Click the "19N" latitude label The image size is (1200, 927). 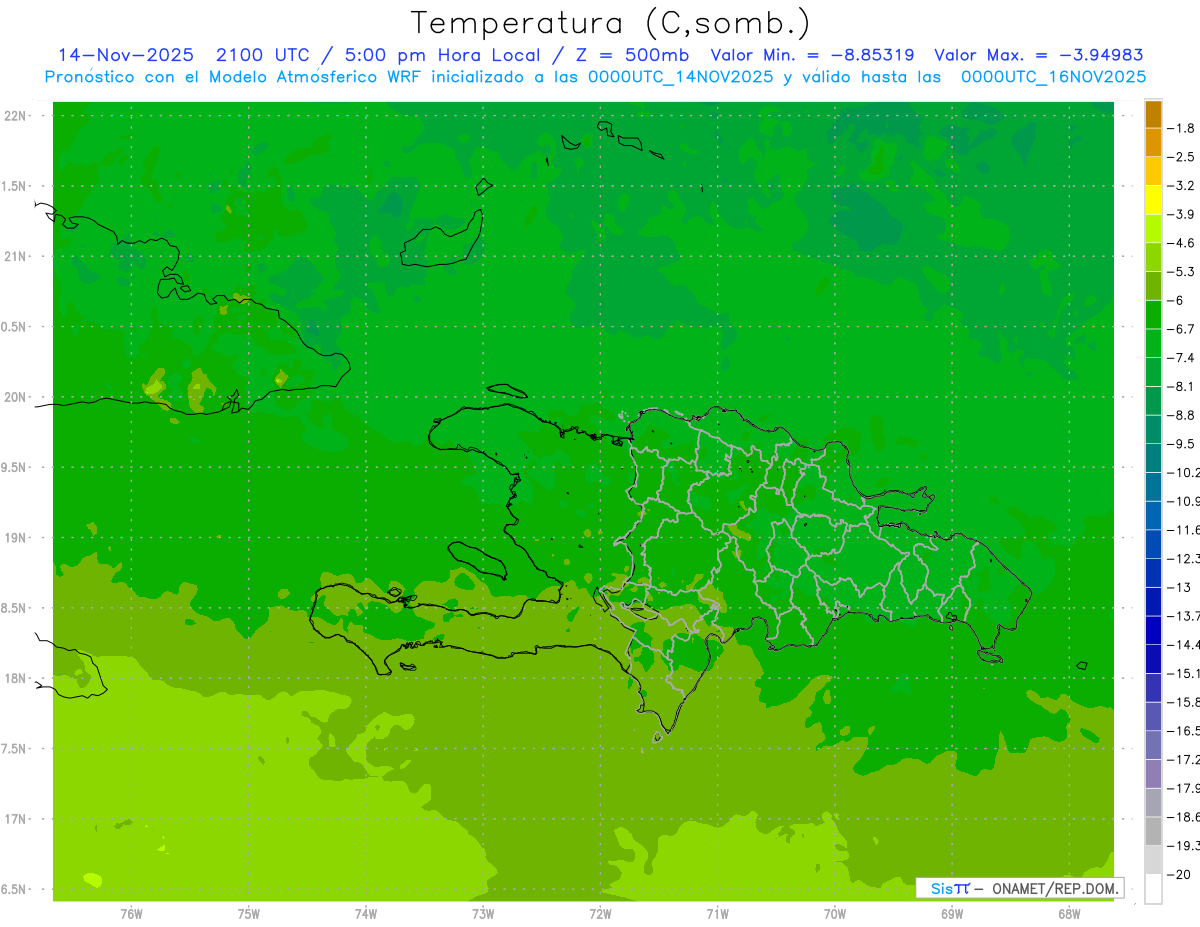click(x=15, y=537)
